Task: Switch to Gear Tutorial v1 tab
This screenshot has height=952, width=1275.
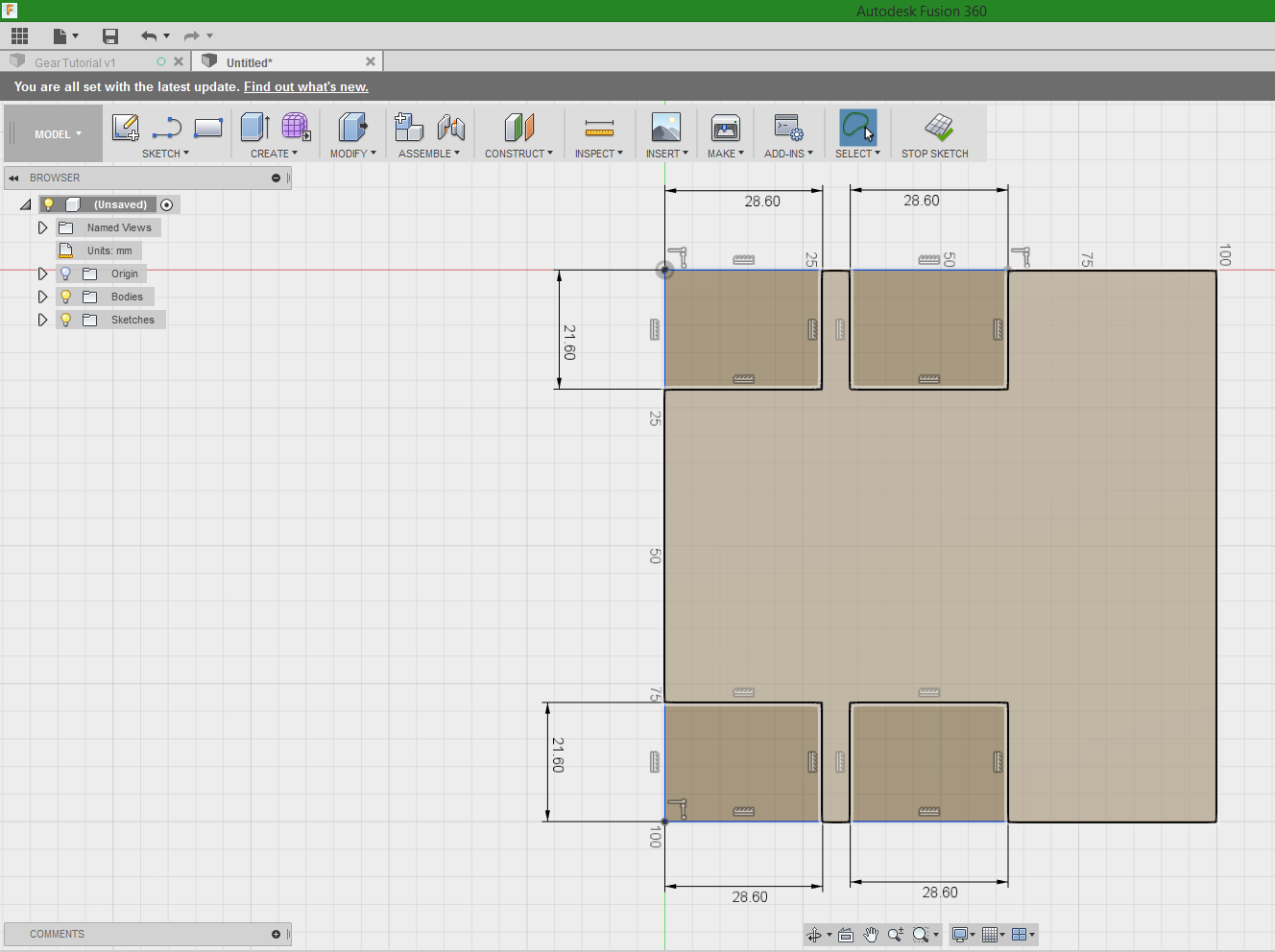Action: coord(75,62)
